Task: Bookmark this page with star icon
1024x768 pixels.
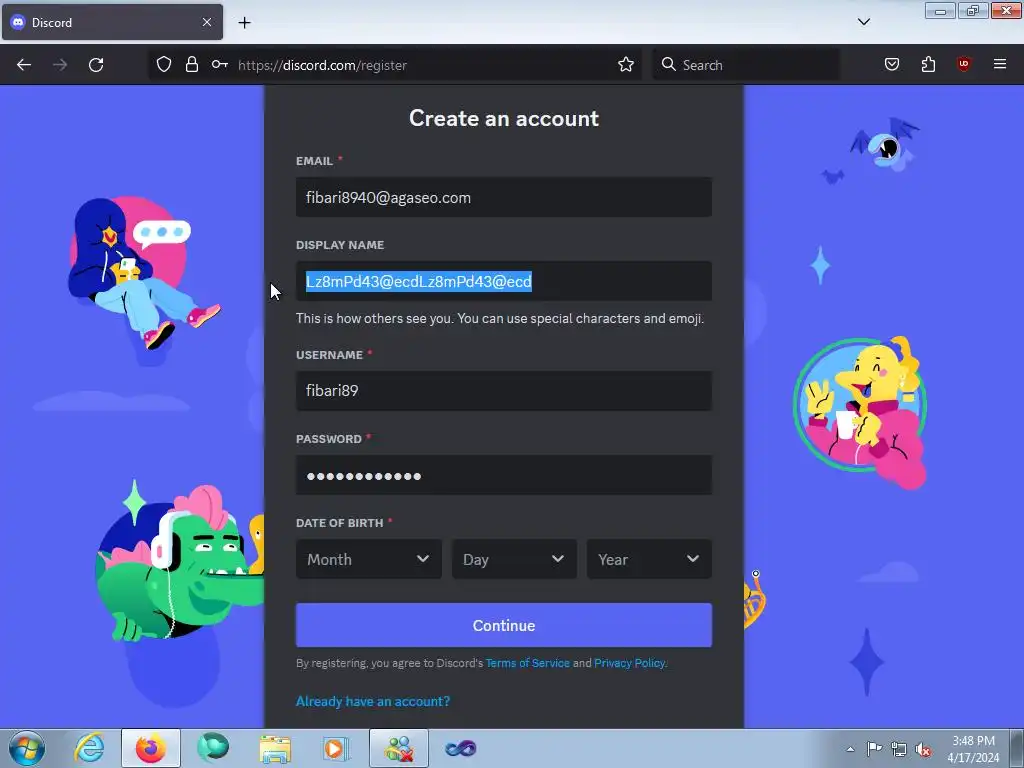Action: [x=626, y=64]
